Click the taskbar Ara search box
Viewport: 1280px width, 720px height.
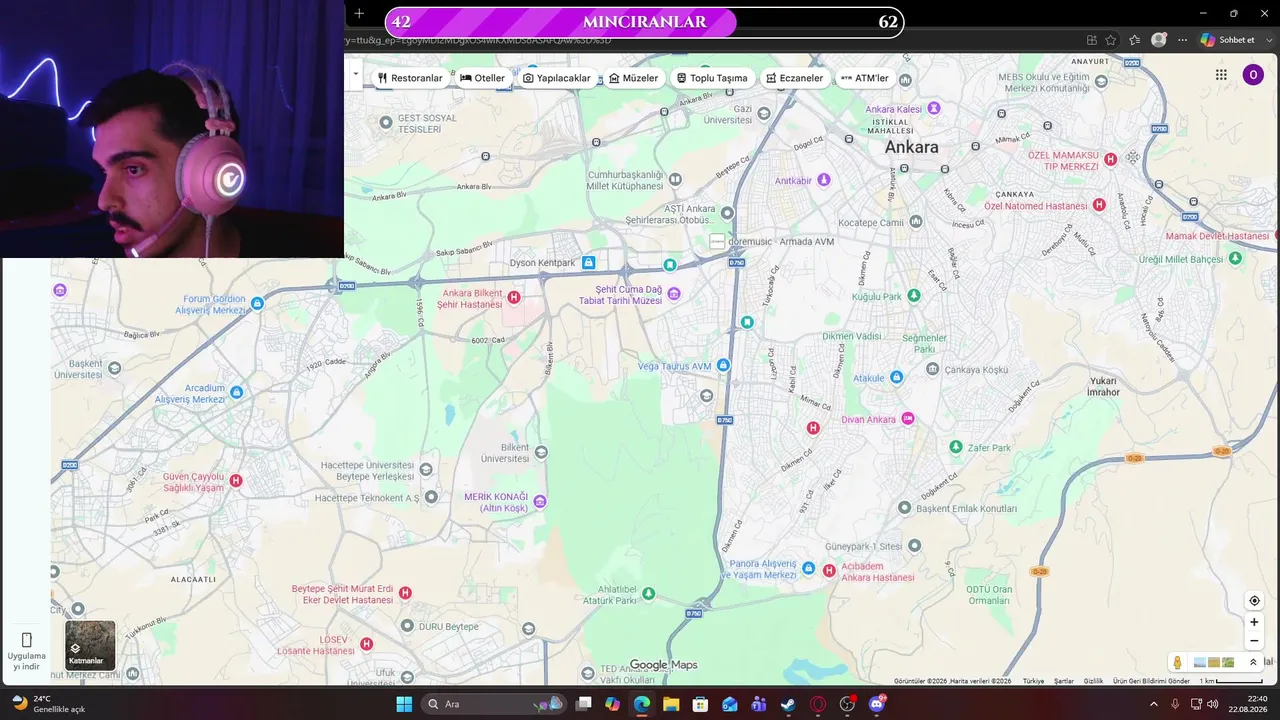click(494, 704)
